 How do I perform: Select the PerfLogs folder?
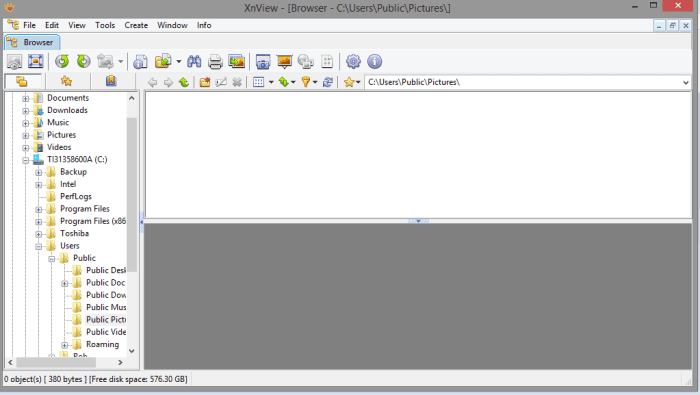76,196
